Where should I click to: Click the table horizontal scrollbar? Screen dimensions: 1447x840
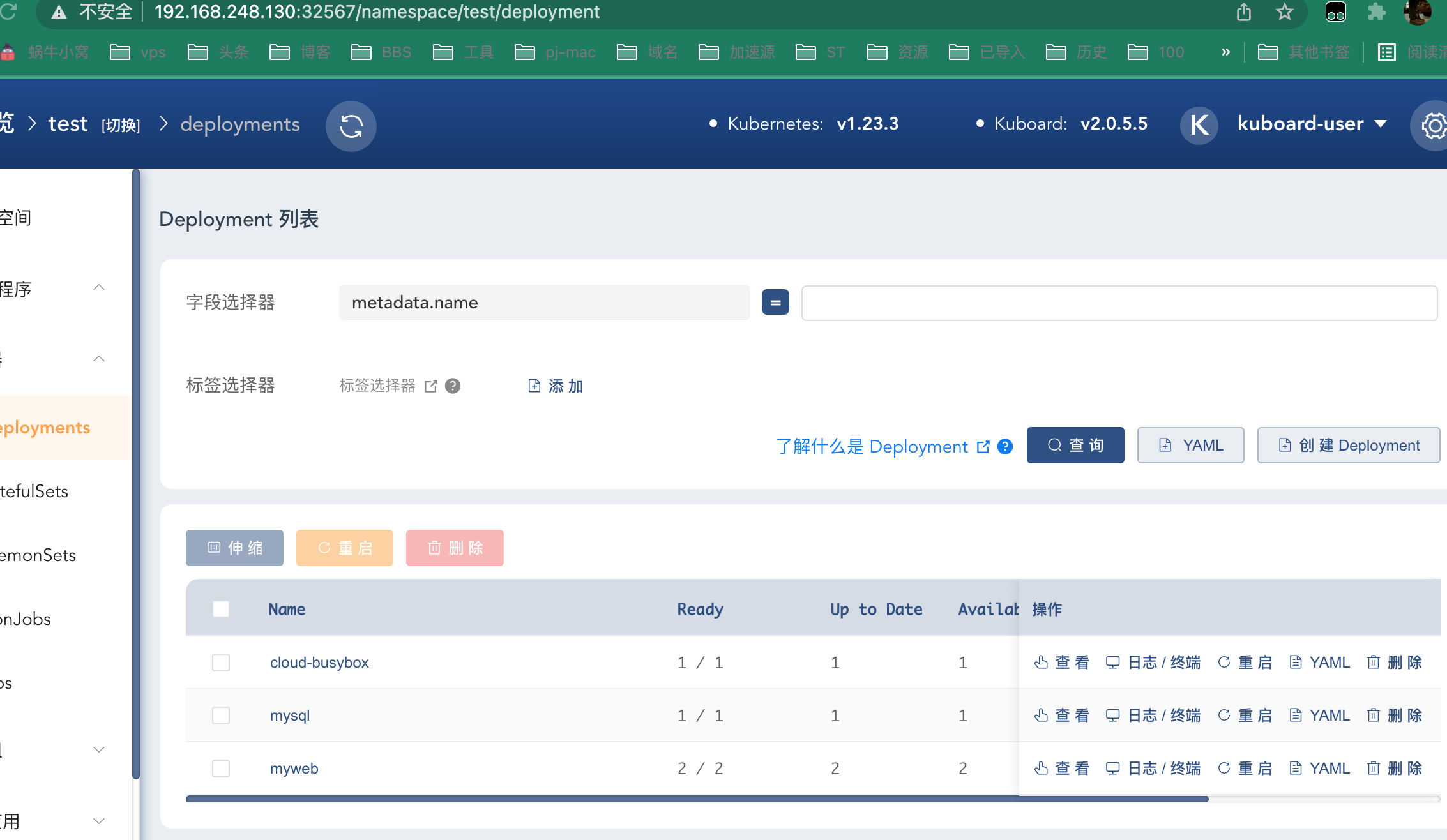coord(696,799)
